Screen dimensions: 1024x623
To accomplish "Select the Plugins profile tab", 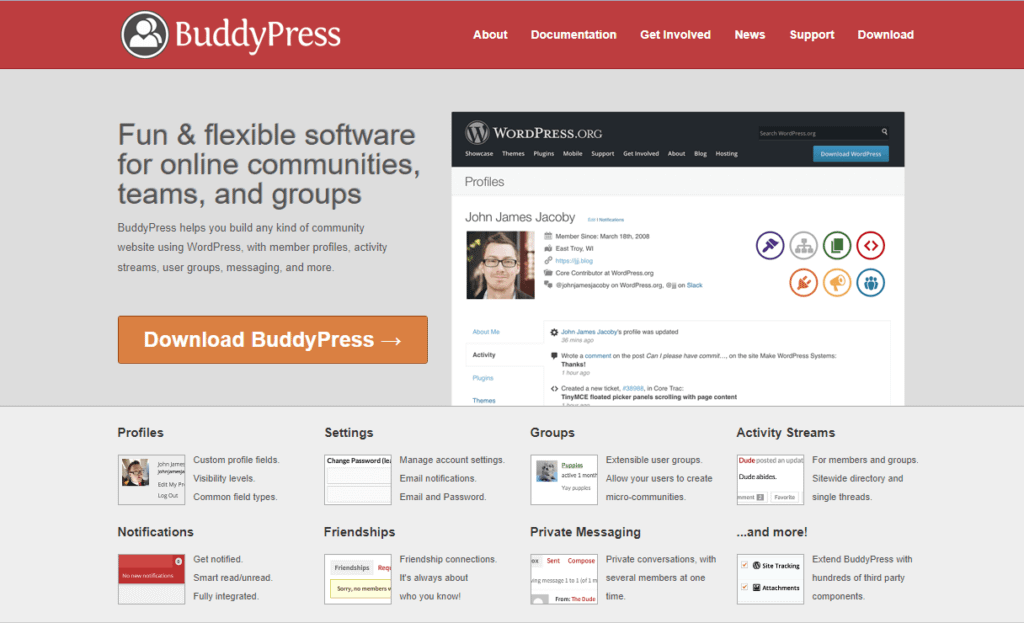I will coord(483,378).
